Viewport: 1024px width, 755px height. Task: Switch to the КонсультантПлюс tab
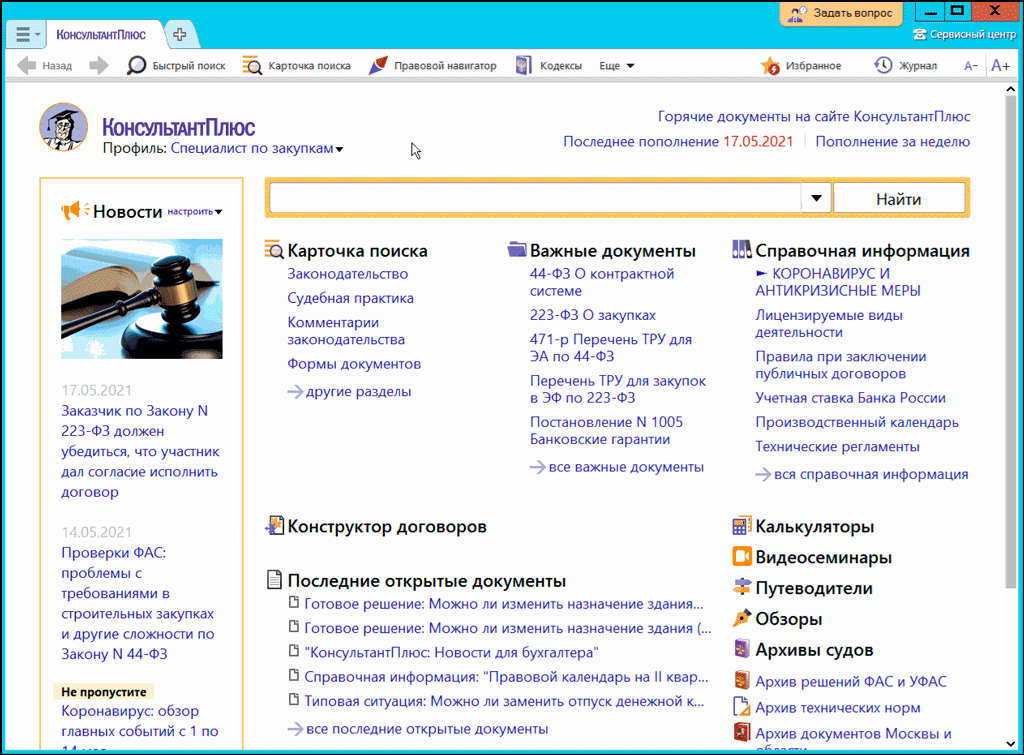click(x=101, y=35)
